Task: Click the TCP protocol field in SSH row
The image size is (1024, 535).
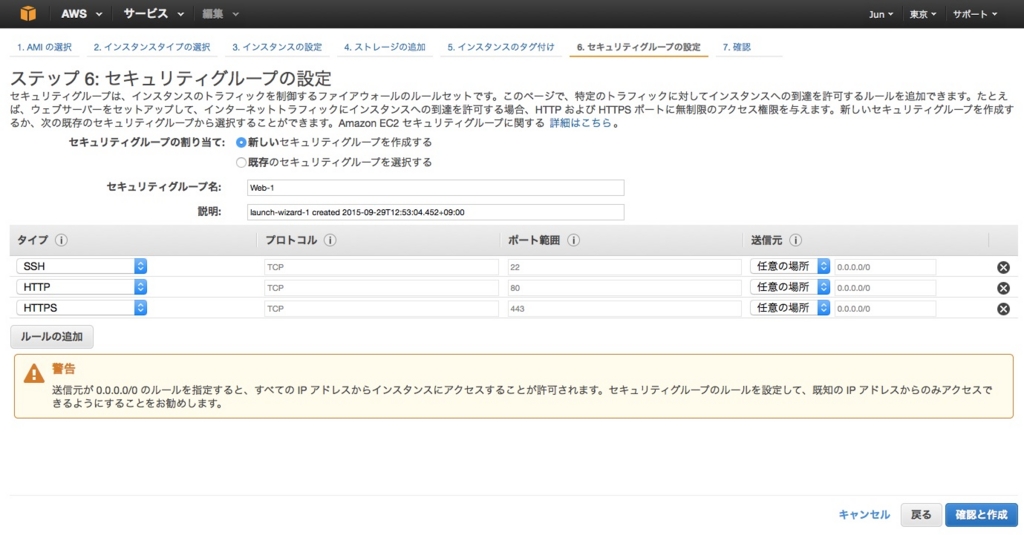Action: (381, 267)
